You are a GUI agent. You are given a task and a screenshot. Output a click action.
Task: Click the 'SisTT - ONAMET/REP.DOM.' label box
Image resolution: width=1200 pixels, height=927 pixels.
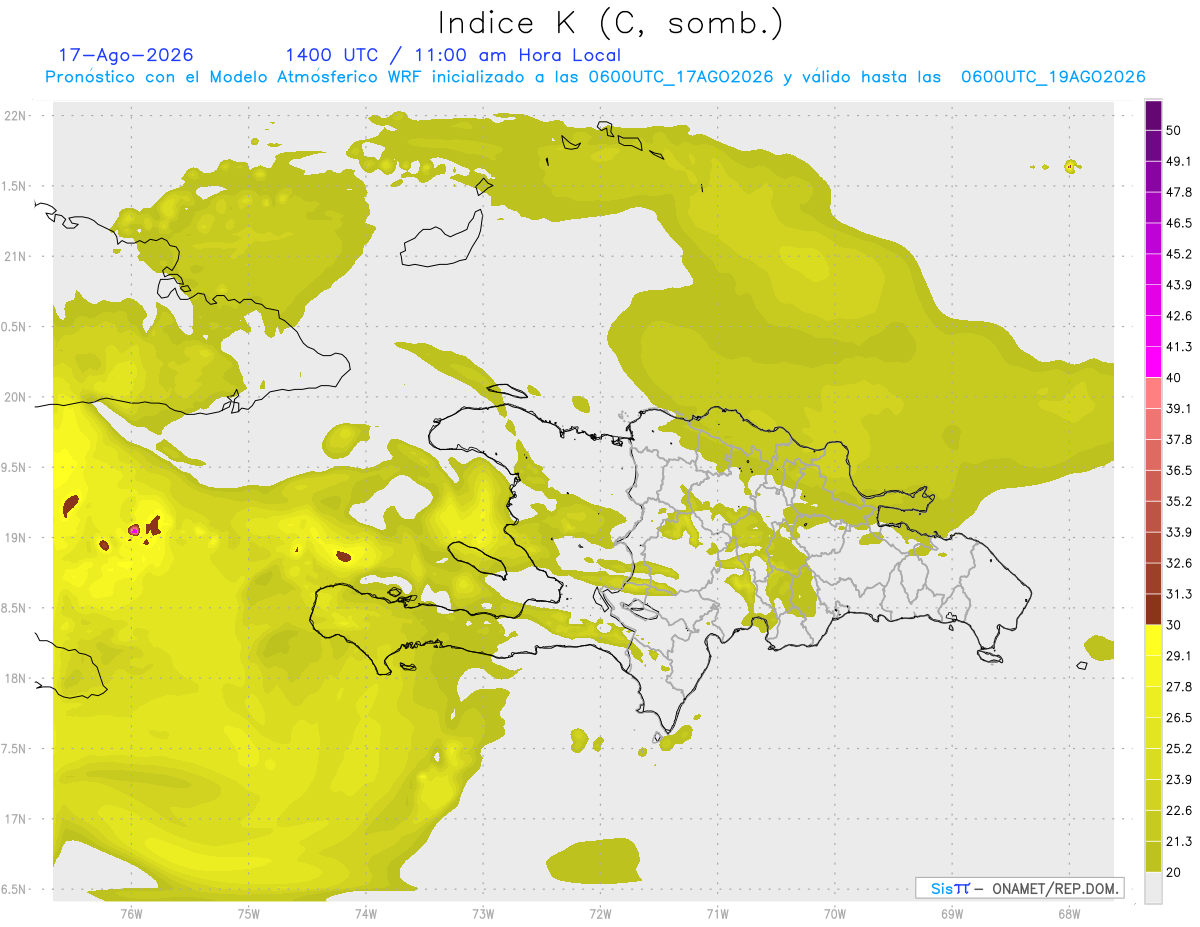[1019, 888]
